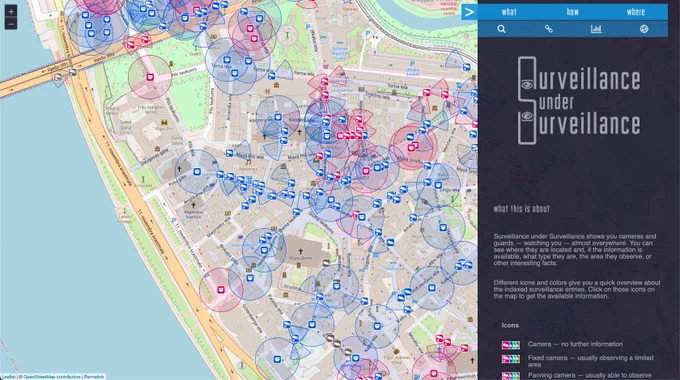Click the 'Camera — no further information' legend text
This screenshot has height=380, width=680.
[x=575, y=344]
